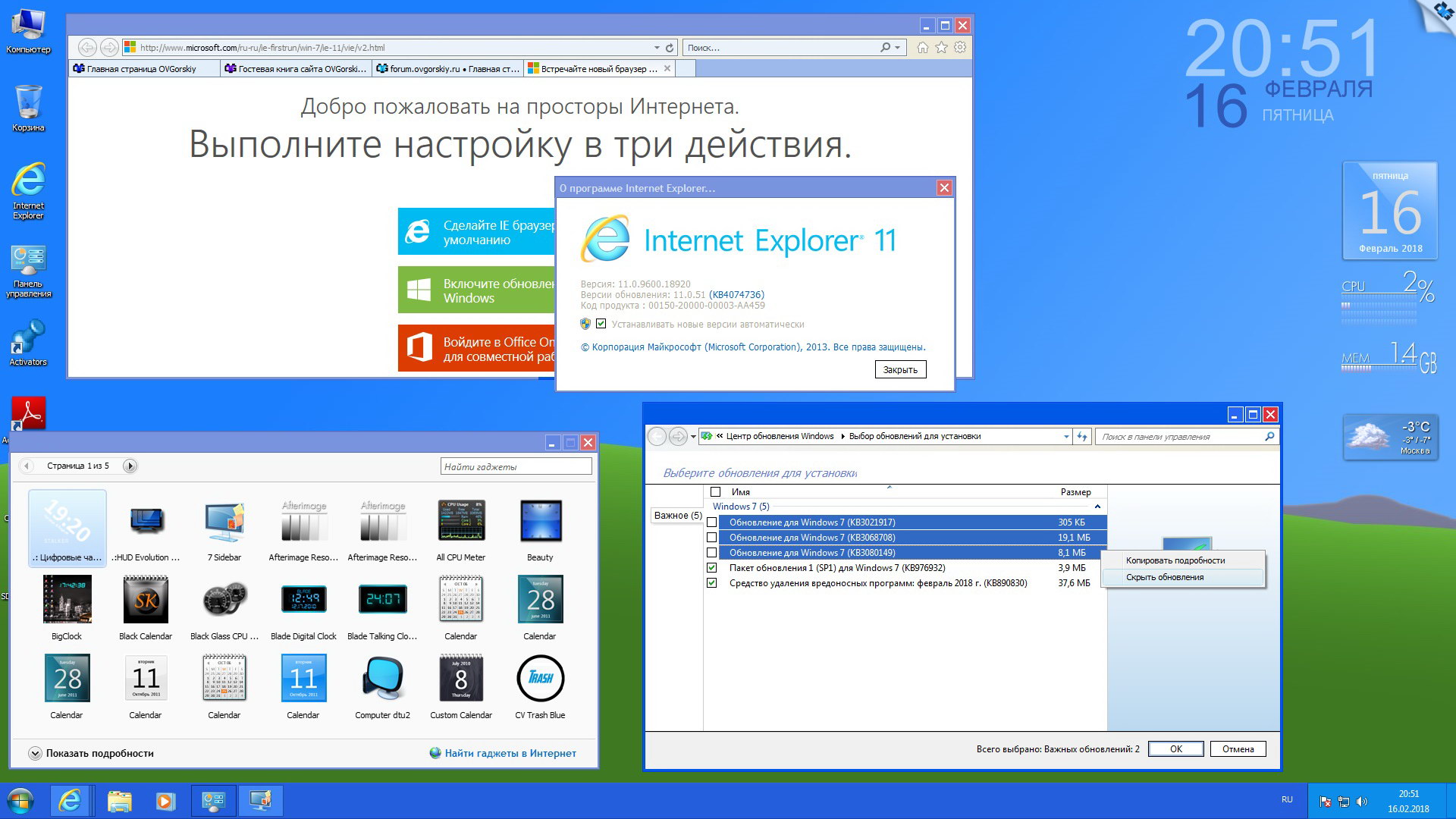
Task: Choose Hide update from context menu
Action: click(x=1165, y=577)
